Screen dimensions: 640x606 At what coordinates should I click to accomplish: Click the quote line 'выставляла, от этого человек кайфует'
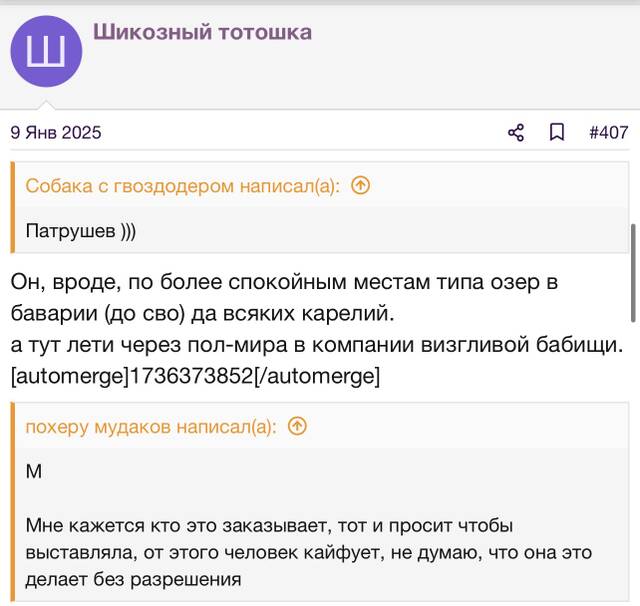[309, 553]
